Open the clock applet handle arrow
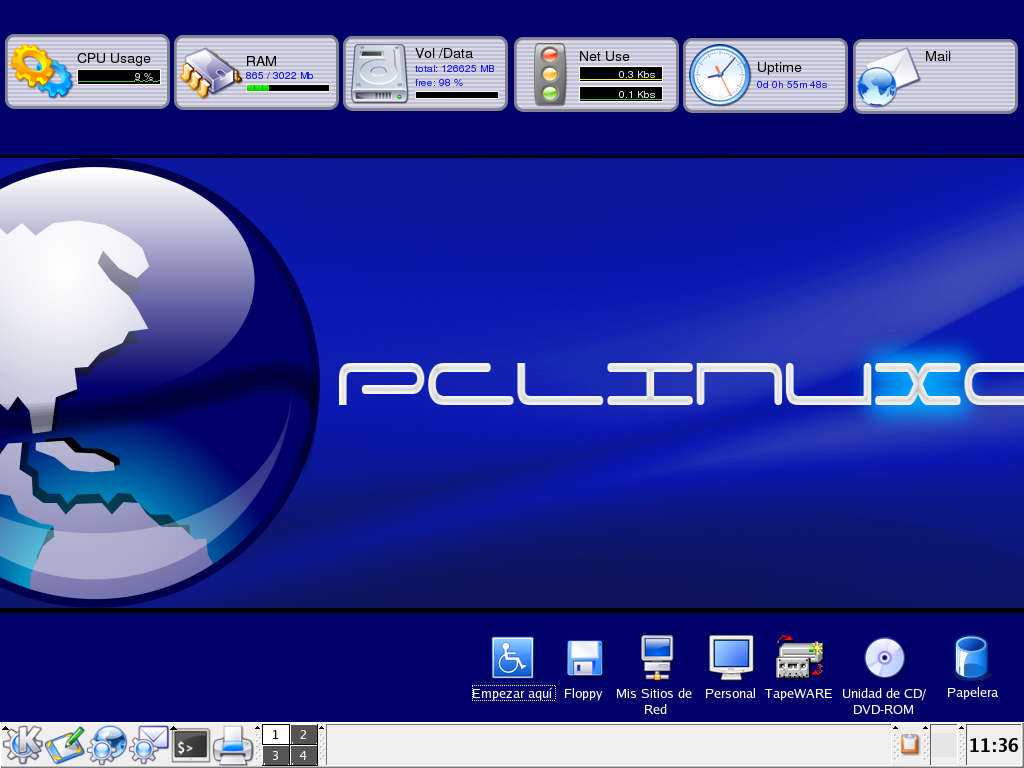The height and width of the screenshot is (768, 1024). [961, 729]
